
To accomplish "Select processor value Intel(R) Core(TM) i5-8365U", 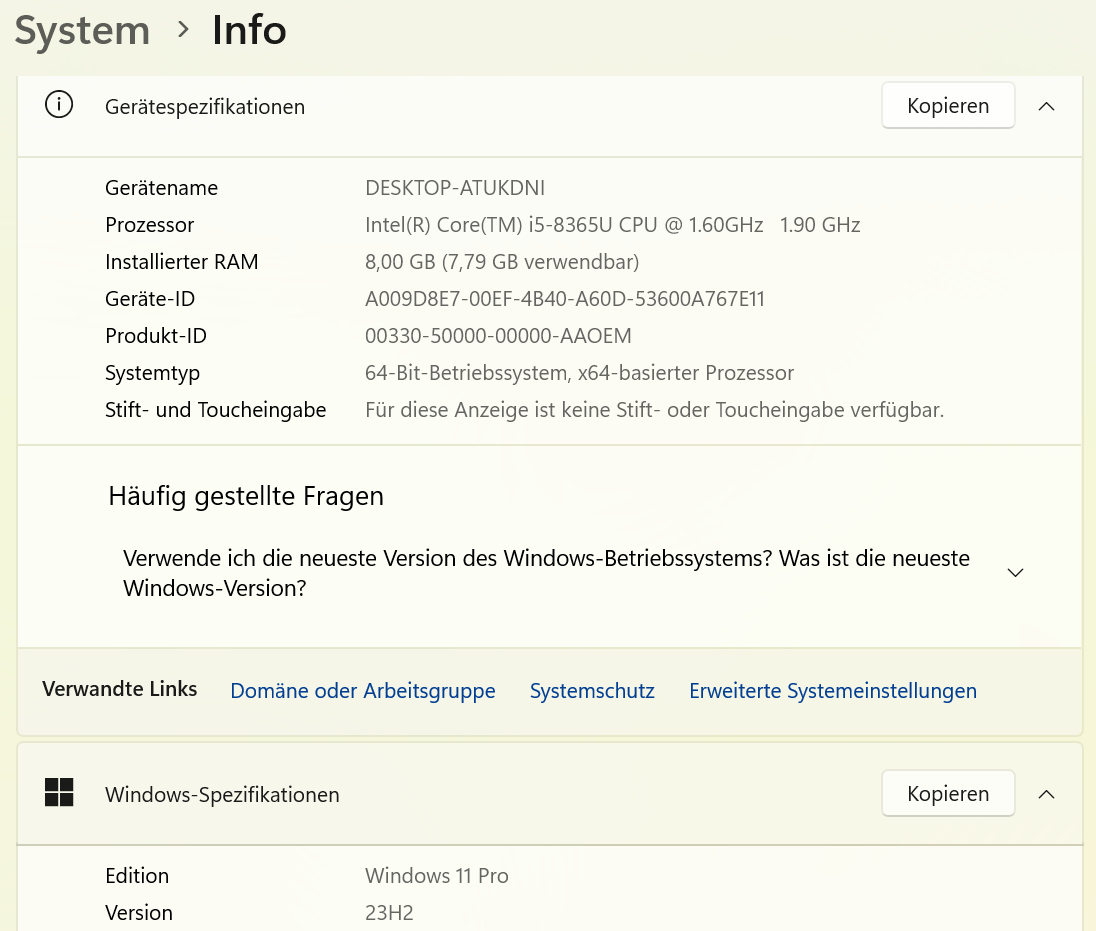I will pos(612,225).
